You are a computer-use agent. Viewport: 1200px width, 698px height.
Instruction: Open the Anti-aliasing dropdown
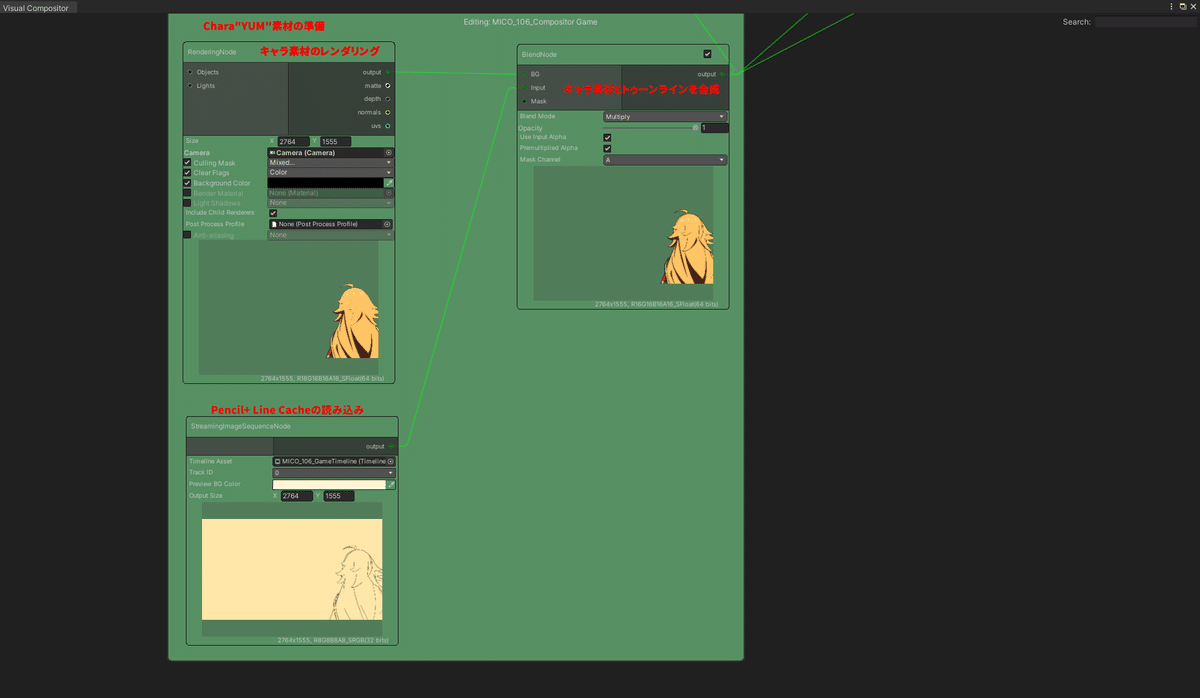coord(330,235)
